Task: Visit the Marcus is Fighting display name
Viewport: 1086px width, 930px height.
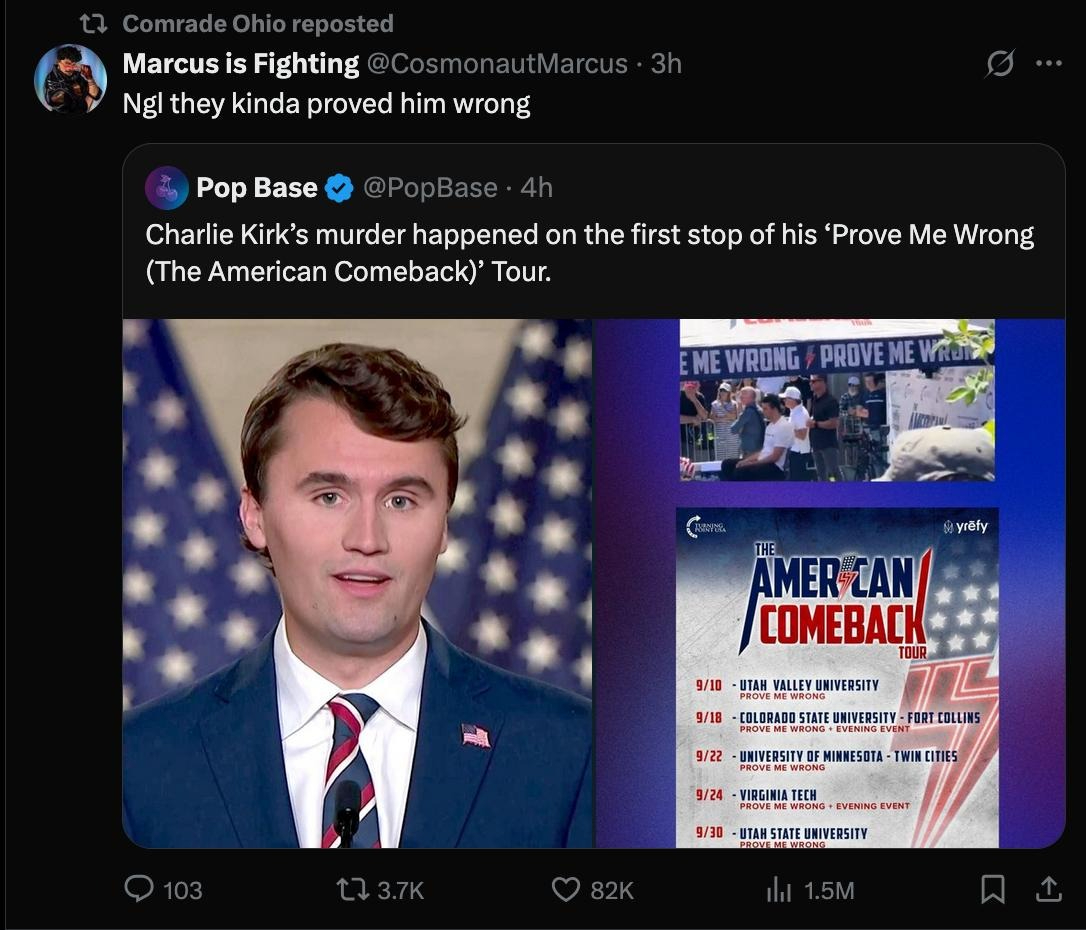Action: pyautogui.click(x=240, y=64)
